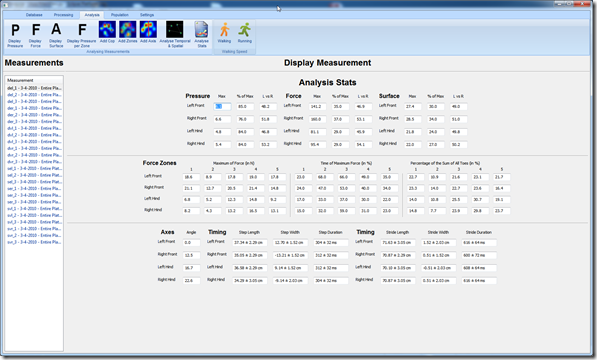Open the svr_2 measurement entry
Image resolution: width=597 pixels, height=360 pixels.
pyautogui.click(x=34, y=236)
